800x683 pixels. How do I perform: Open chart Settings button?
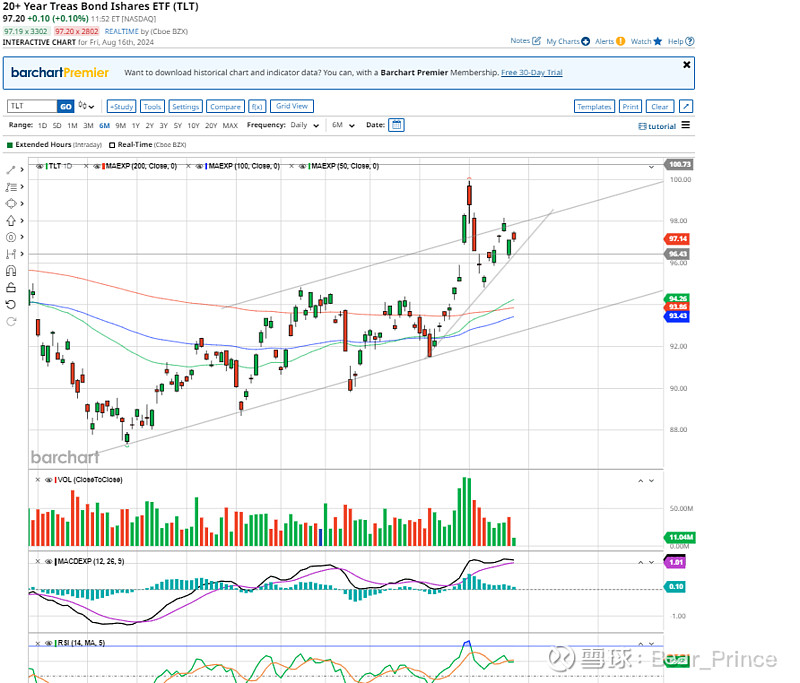click(x=185, y=106)
